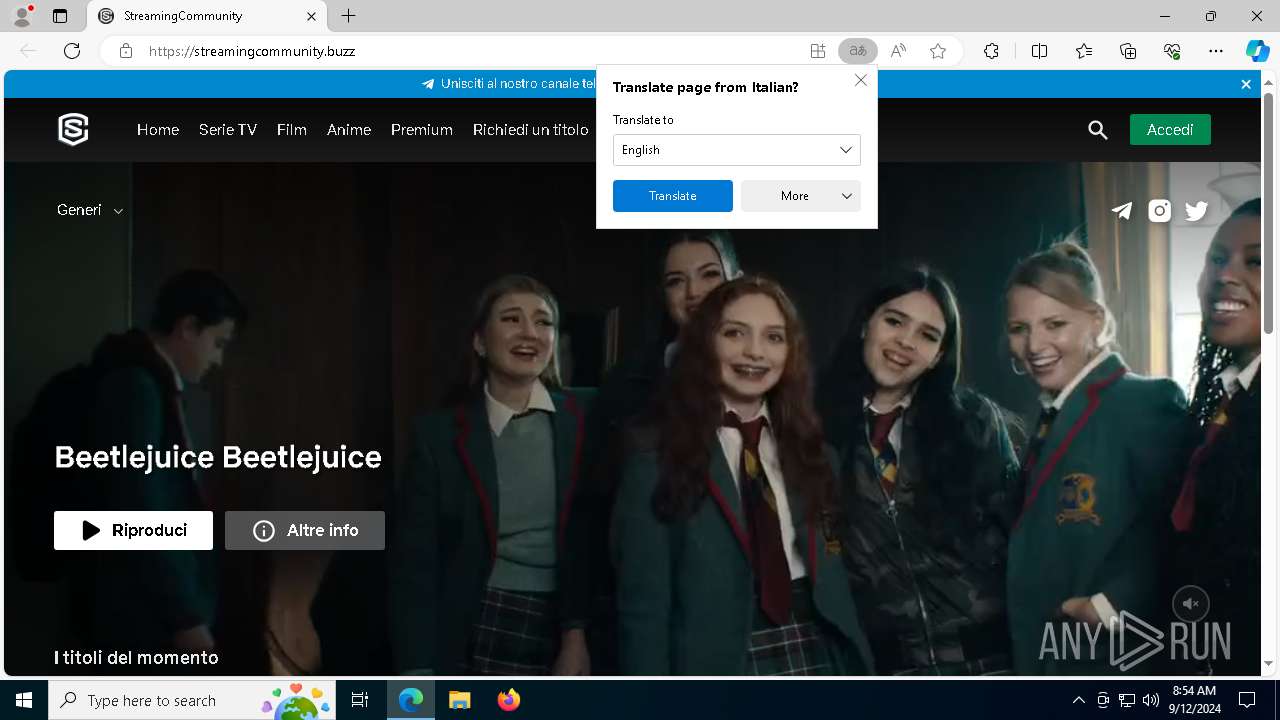Open the Collections icon
This screenshot has width=1280, height=720.
(1128, 51)
